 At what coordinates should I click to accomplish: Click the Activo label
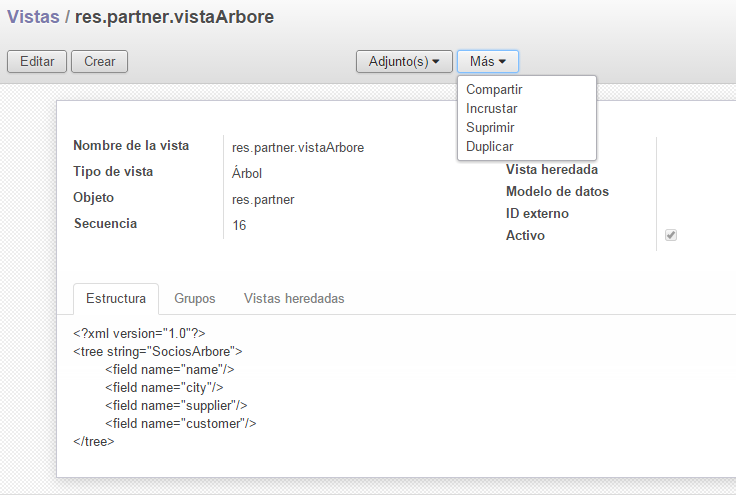pyautogui.click(x=525, y=236)
